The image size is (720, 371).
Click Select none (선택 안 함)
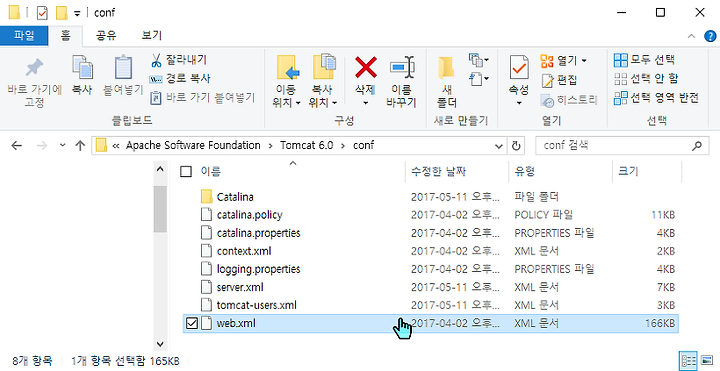tap(646, 79)
